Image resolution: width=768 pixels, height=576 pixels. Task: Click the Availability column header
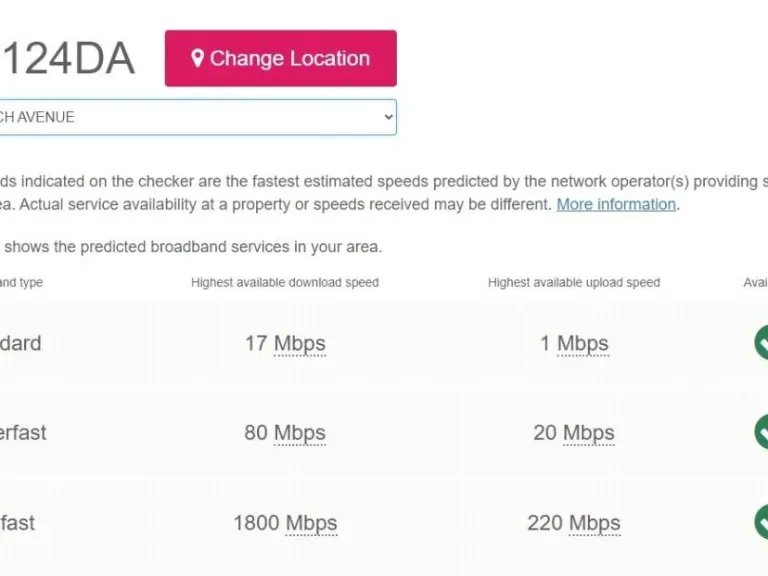pyautogui.click(x=755, y=283)
